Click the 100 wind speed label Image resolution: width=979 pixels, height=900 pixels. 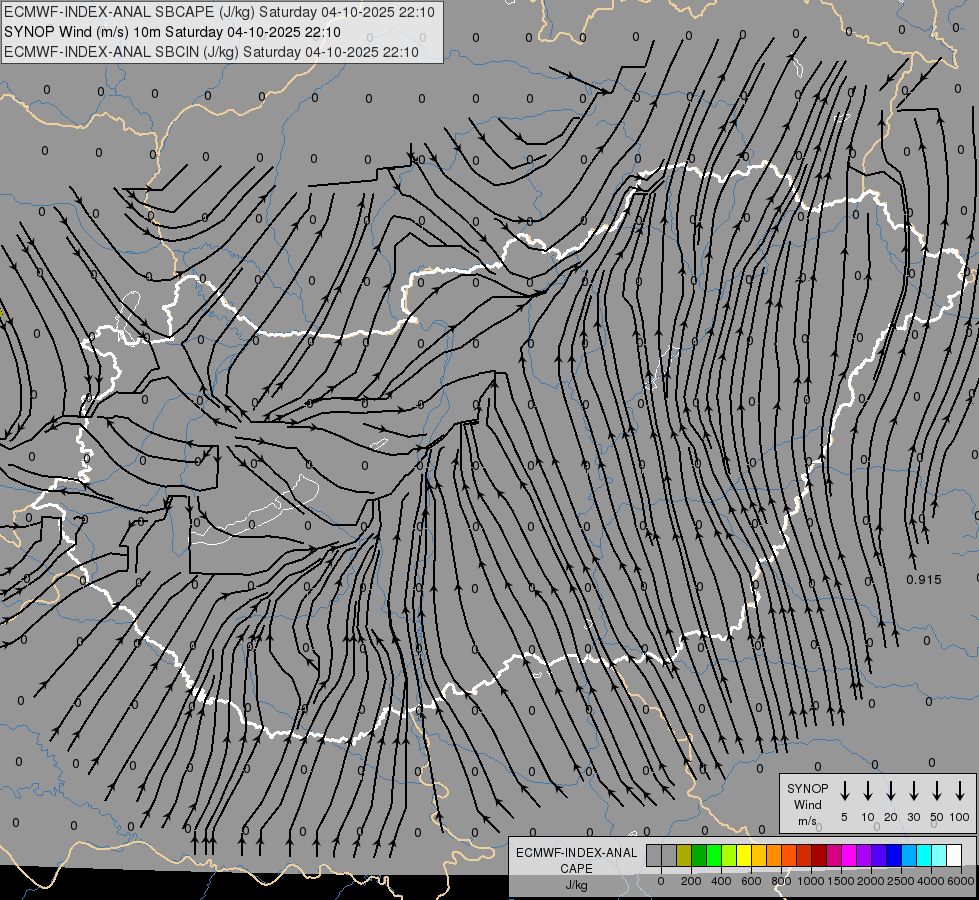[960, 817]
